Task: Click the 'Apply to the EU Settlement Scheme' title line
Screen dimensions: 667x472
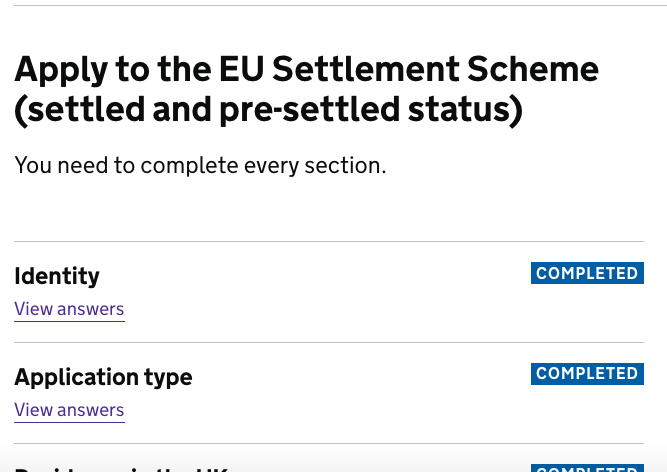Action: pos(306,69)
